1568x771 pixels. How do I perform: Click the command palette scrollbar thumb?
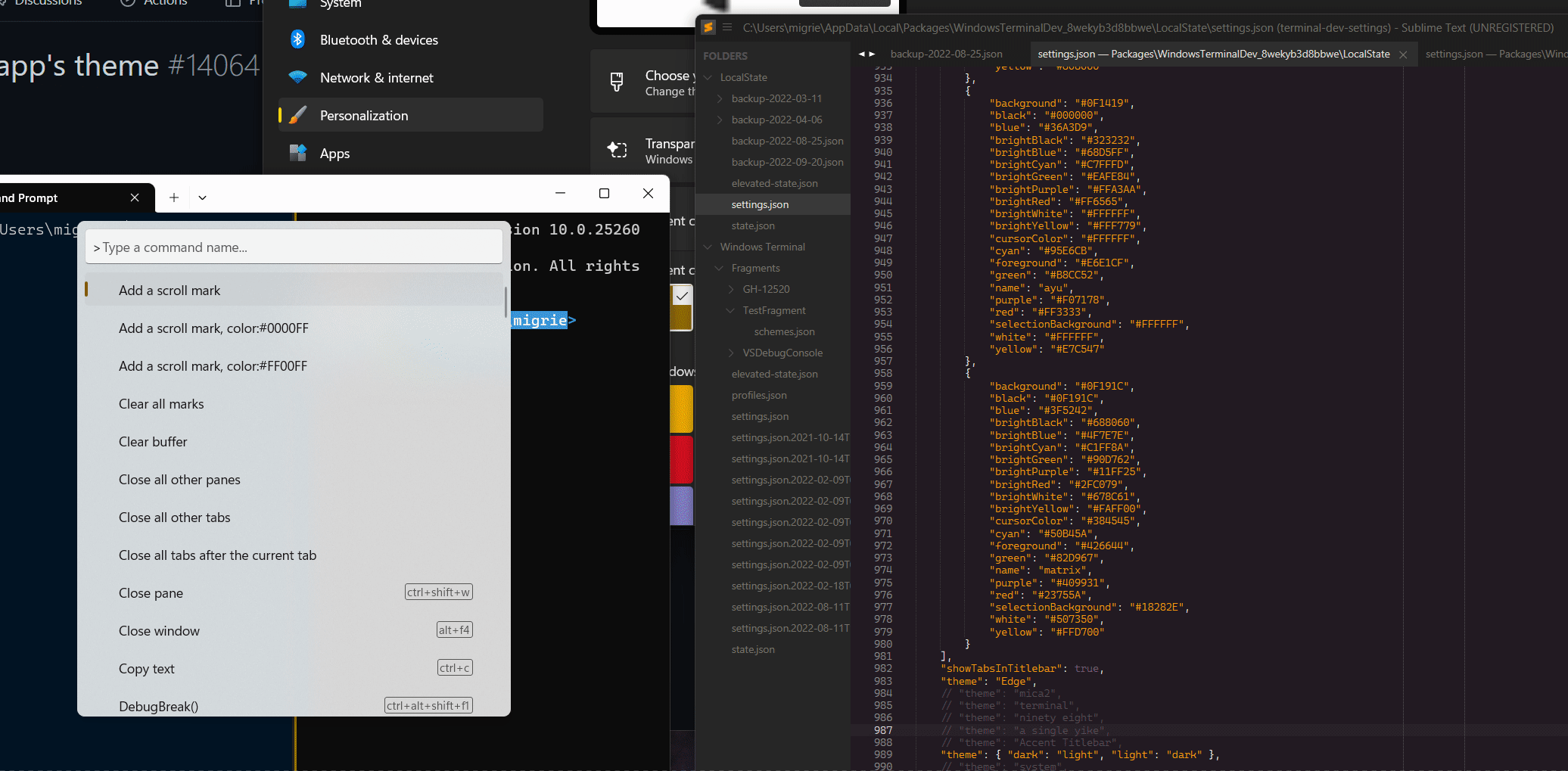[x=506, y=301]
